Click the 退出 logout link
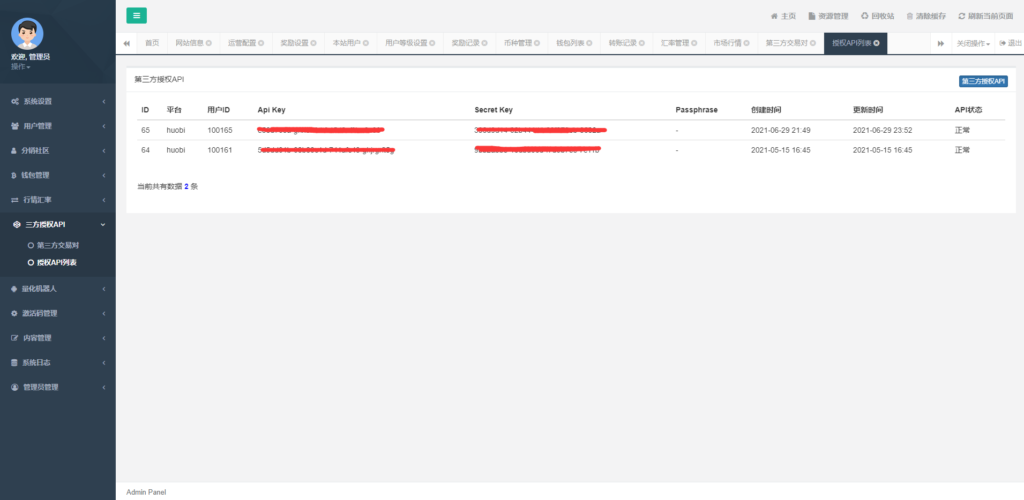 (x=1010, y=44)
